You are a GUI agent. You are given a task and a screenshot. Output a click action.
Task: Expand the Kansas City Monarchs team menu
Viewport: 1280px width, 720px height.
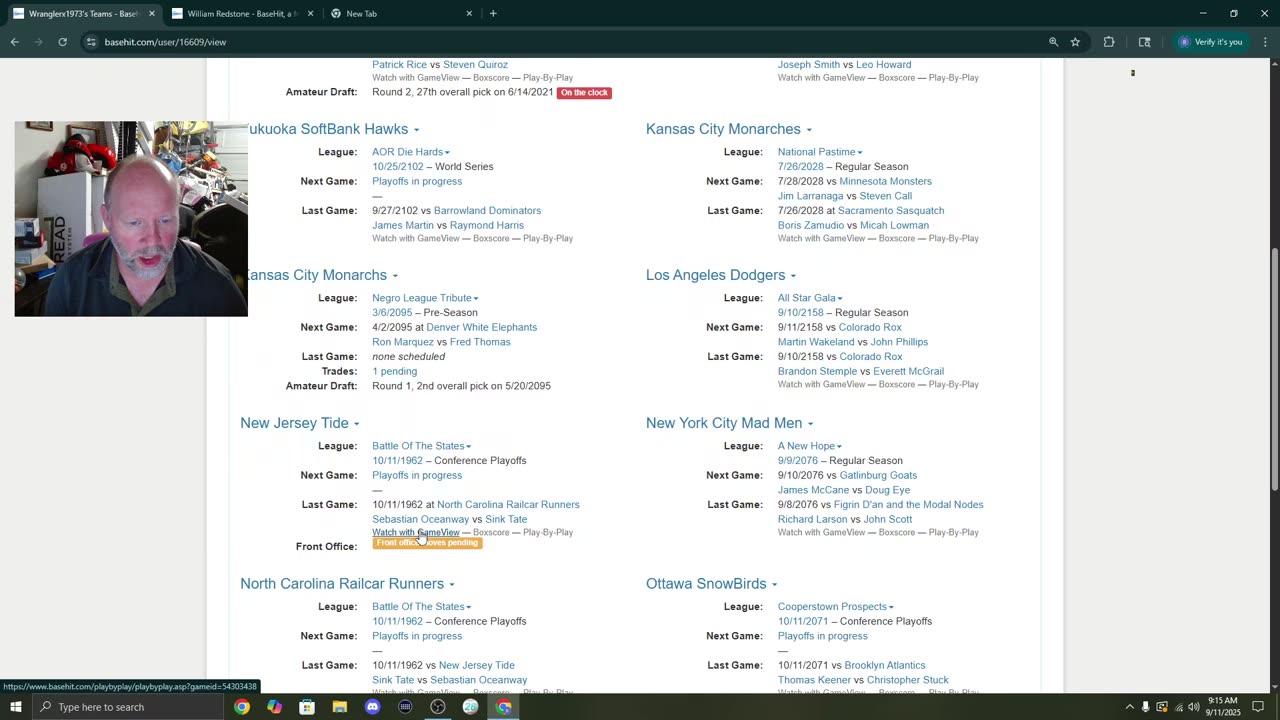click(395, 276)
